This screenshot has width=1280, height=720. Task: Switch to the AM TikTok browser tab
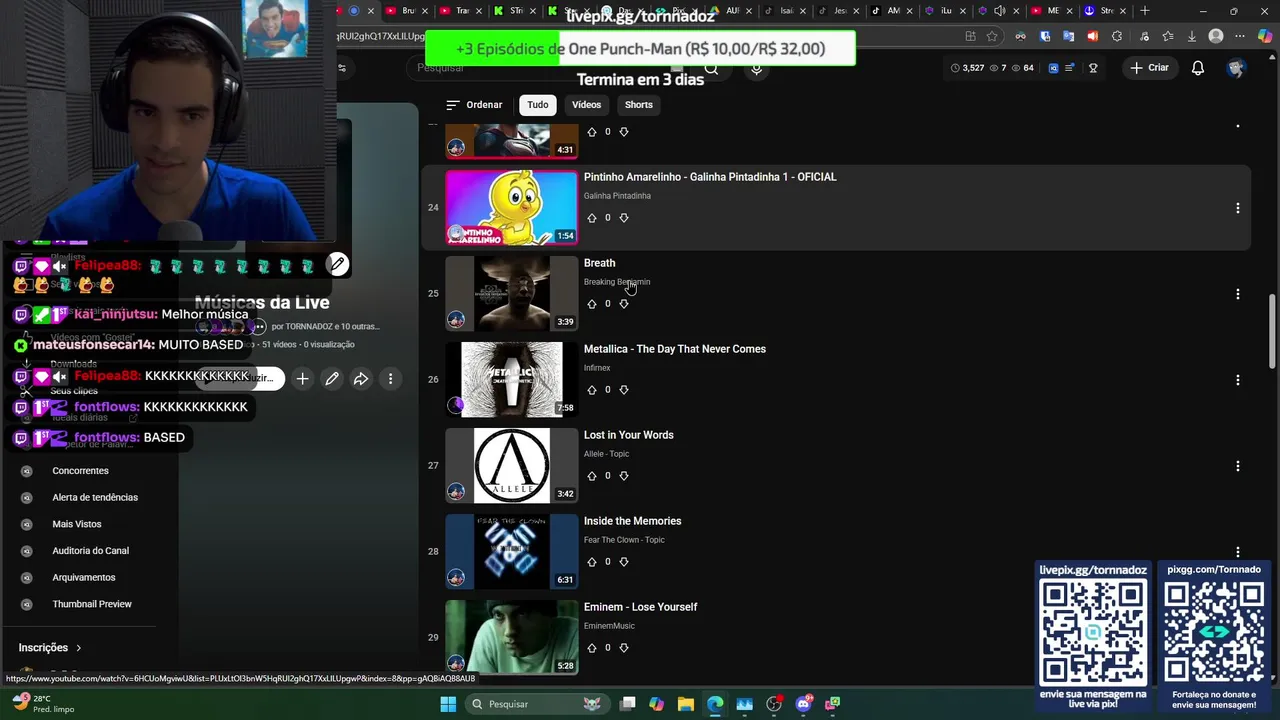(x=894, y=11)
